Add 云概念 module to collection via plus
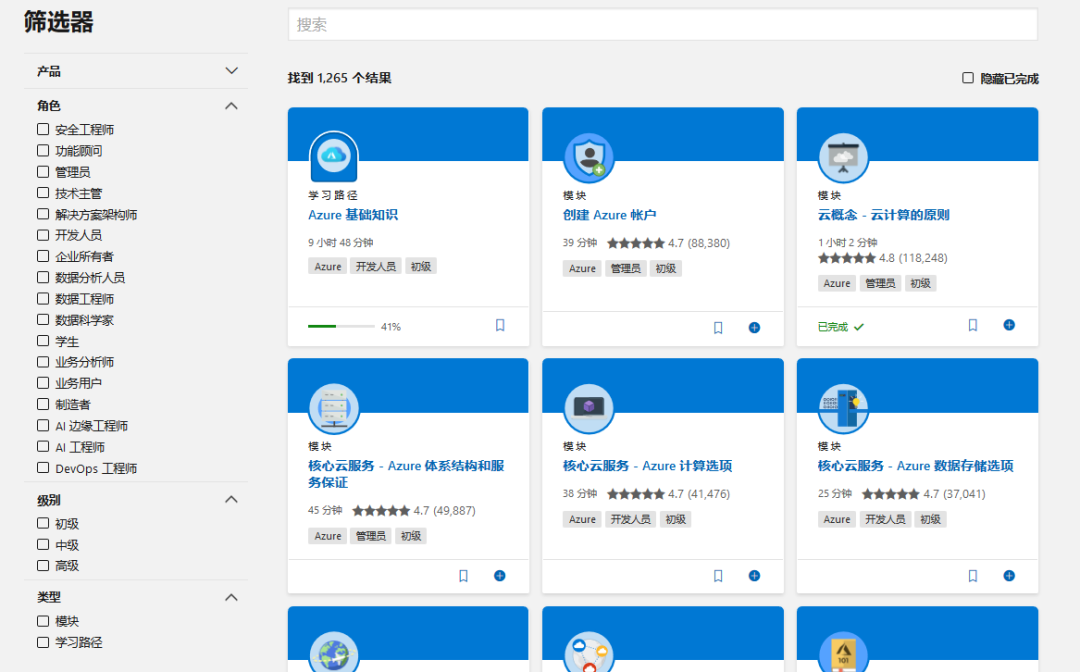 tap(1009, 325)
